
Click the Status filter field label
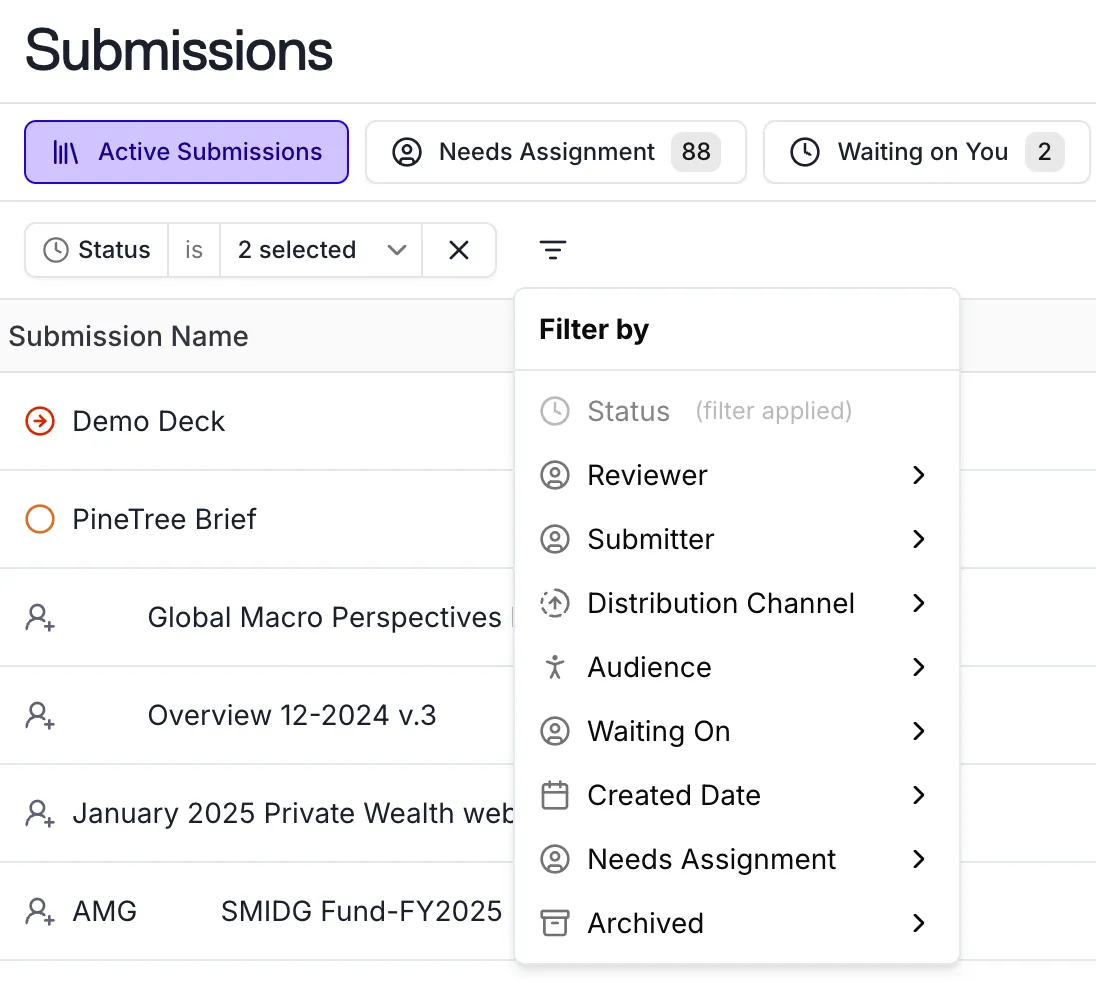[x=97, y=250]
